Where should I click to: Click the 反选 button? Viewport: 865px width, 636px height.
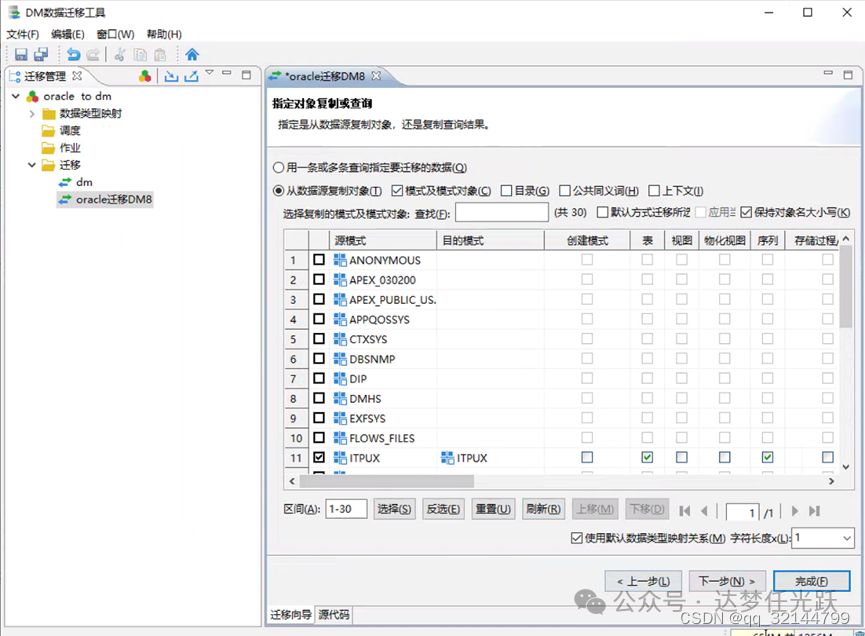(443, 509)
